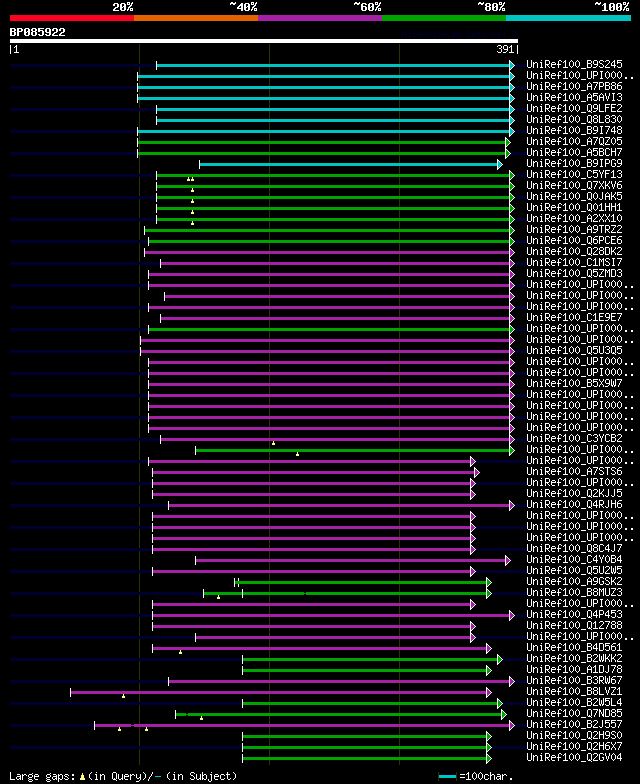Click the UniRef100_Q28DK2 label
This screenshot has width=640, height=784.
pyautogui.click(x=574, y=252)
